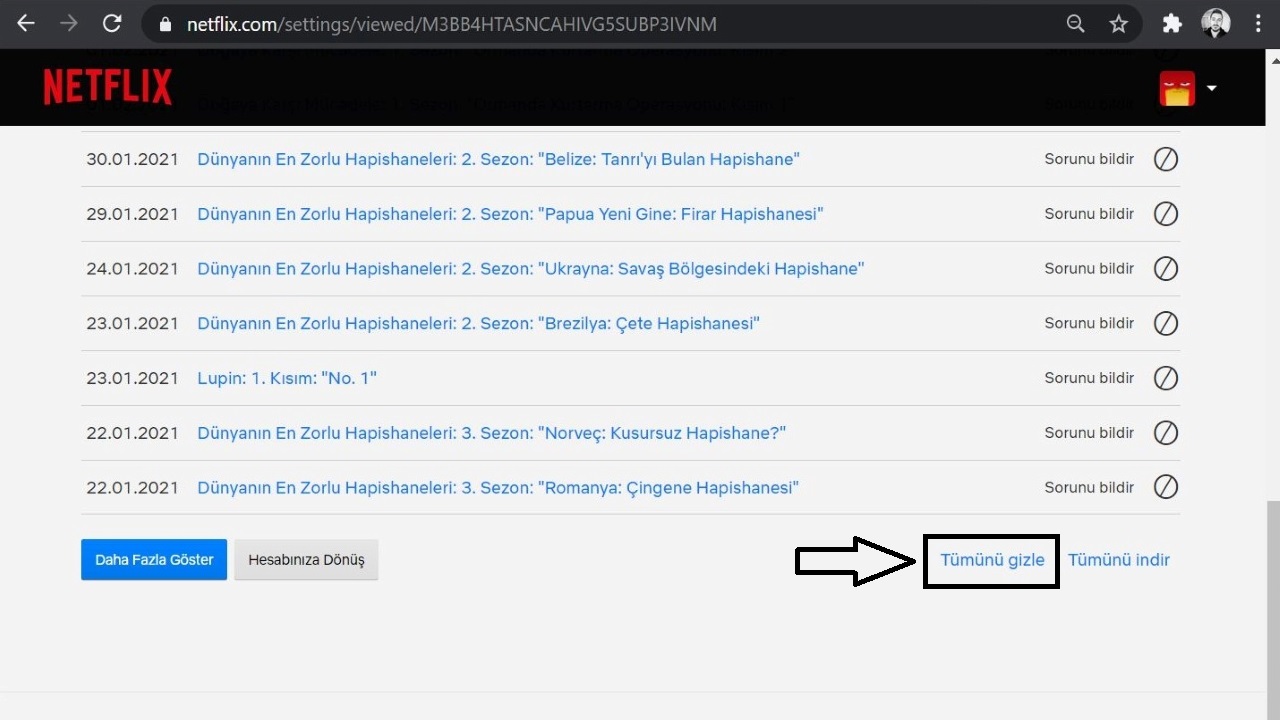This screenshot has height=720, width=1280.
Task: Hide the Belize episode from history
Action: coord(1165,159)
